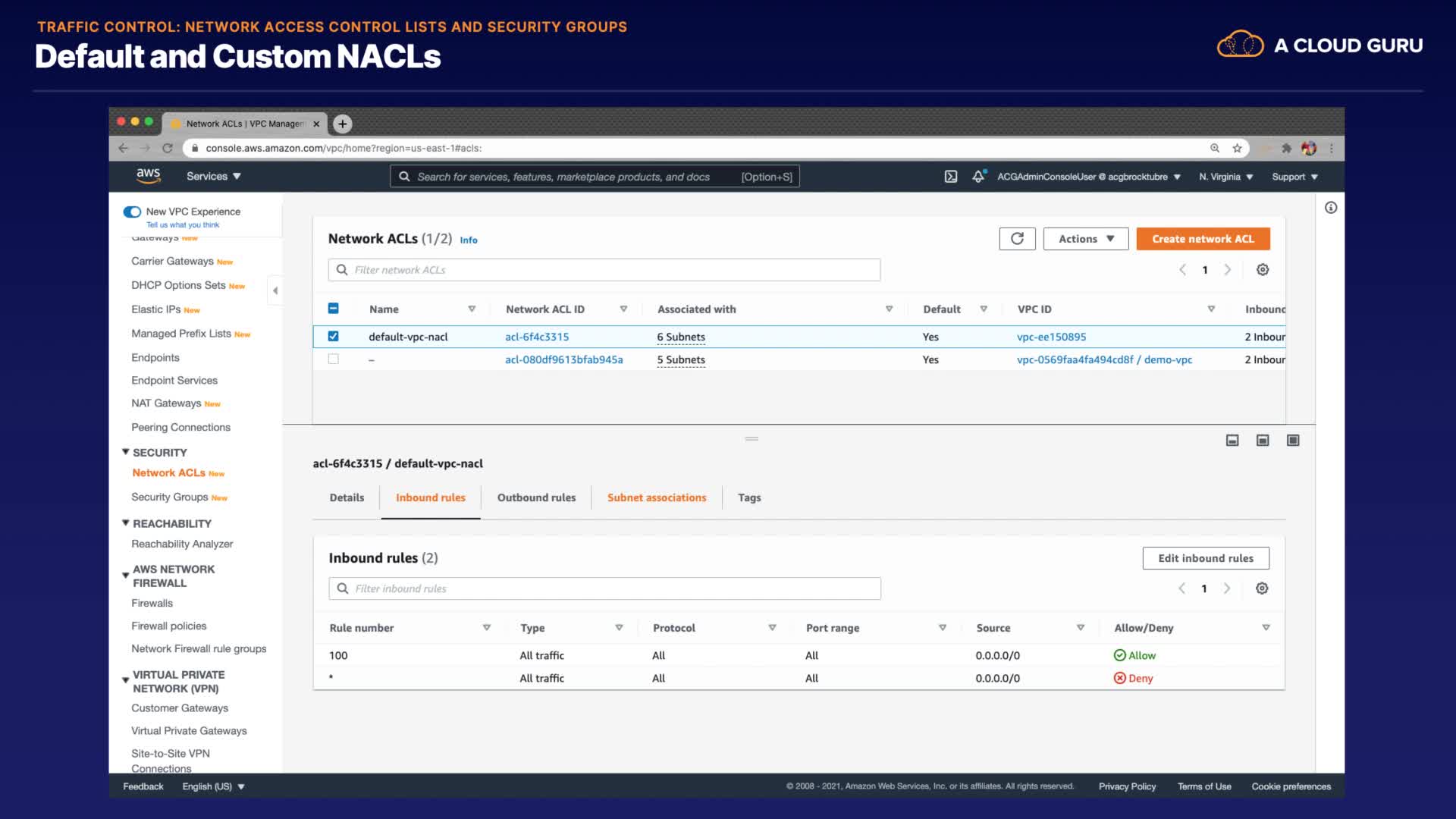This screenshot has height=819, width=1456.
Task: Open the Actions dropdown
Action: (1085, 239)
